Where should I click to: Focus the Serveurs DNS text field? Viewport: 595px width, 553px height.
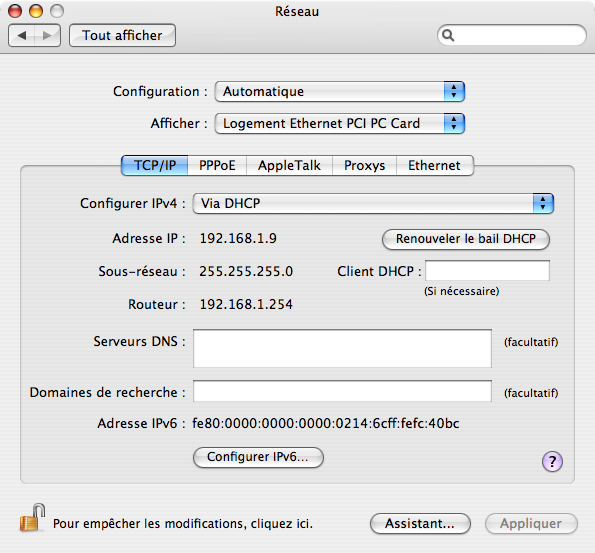point(342,348)
